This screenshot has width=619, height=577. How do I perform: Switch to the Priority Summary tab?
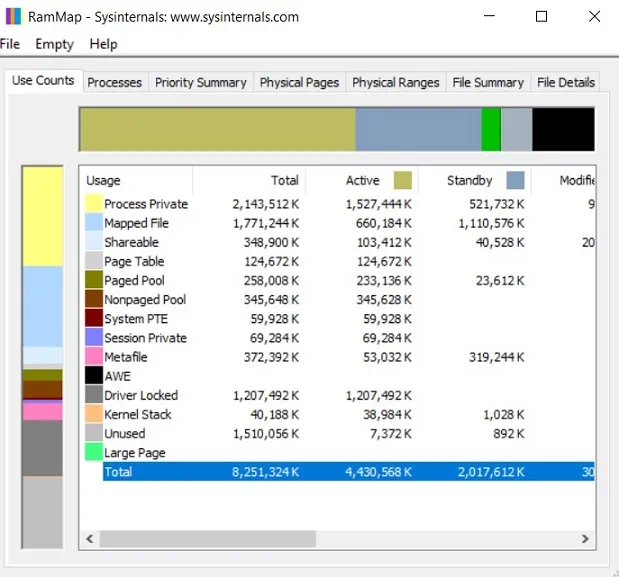coord(200,82)
